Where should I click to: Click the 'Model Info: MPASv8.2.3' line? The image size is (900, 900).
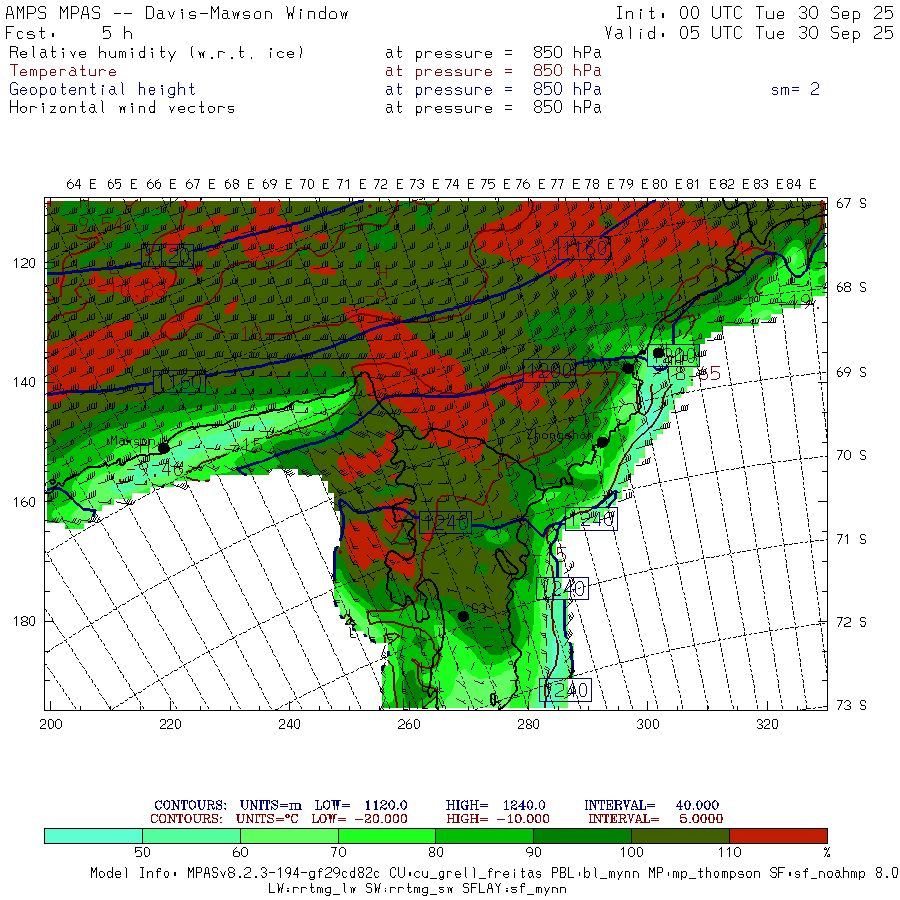pyautogui.click(x=495, y=874)
